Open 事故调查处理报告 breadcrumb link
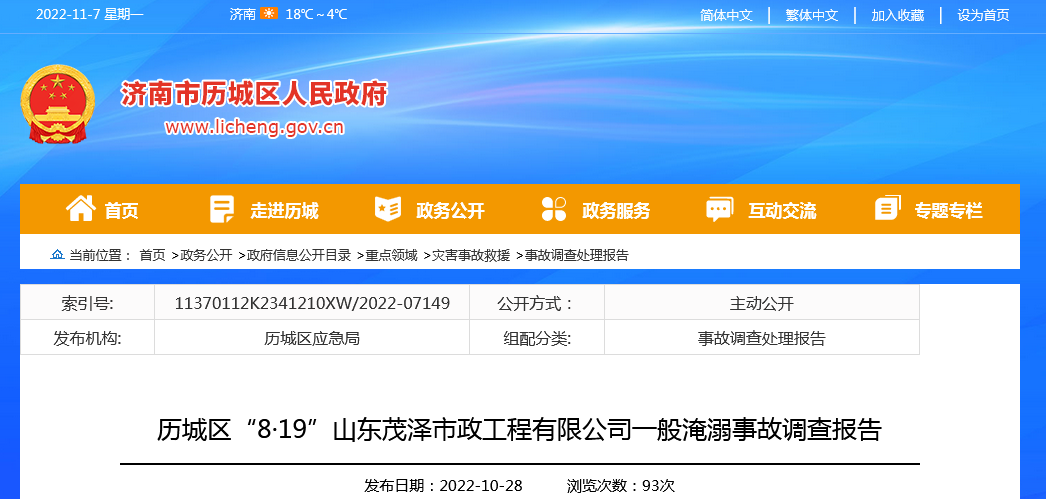1046x499 pixels. [576, 255]
